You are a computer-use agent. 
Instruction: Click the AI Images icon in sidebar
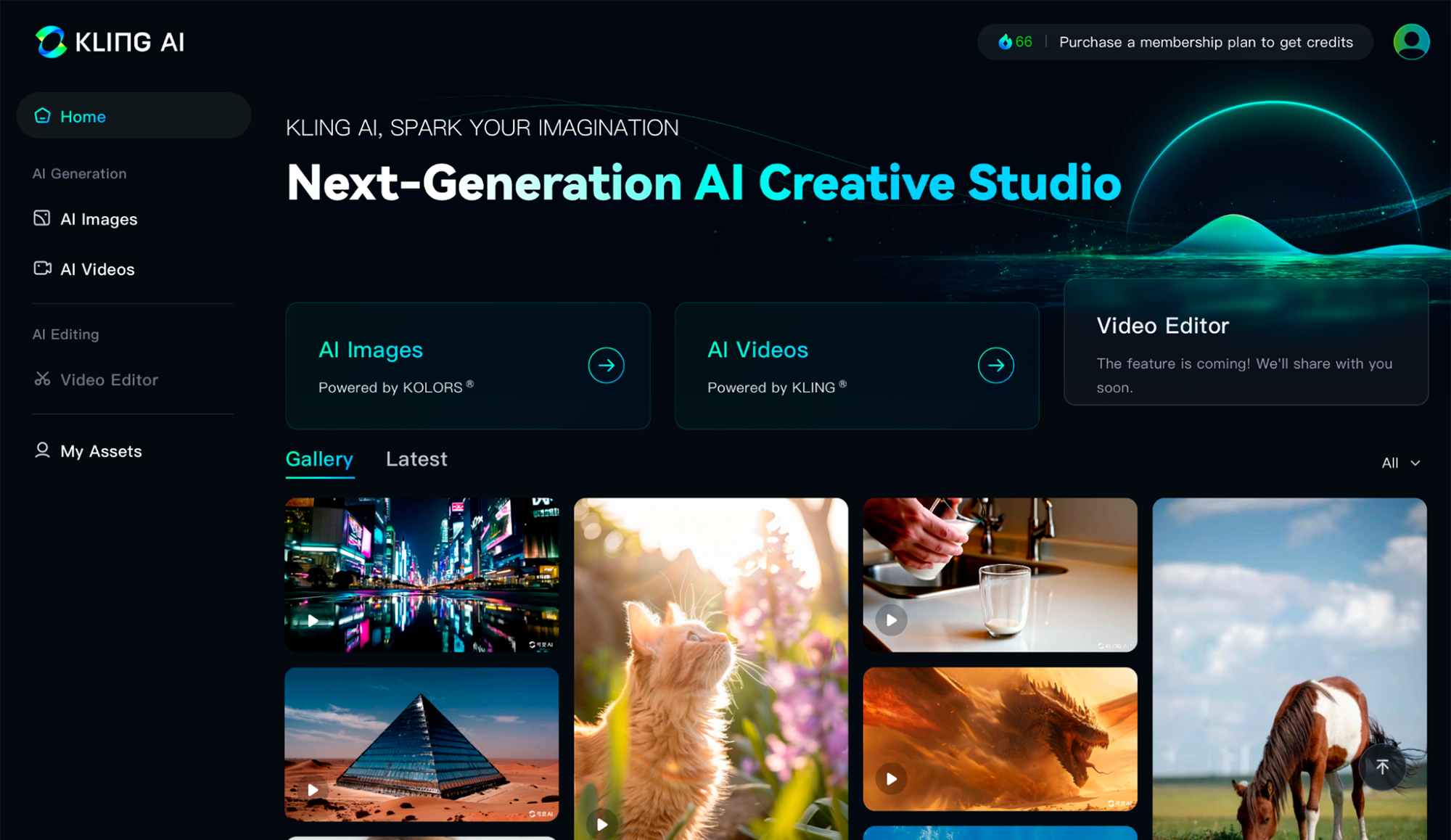click(41, 217)
